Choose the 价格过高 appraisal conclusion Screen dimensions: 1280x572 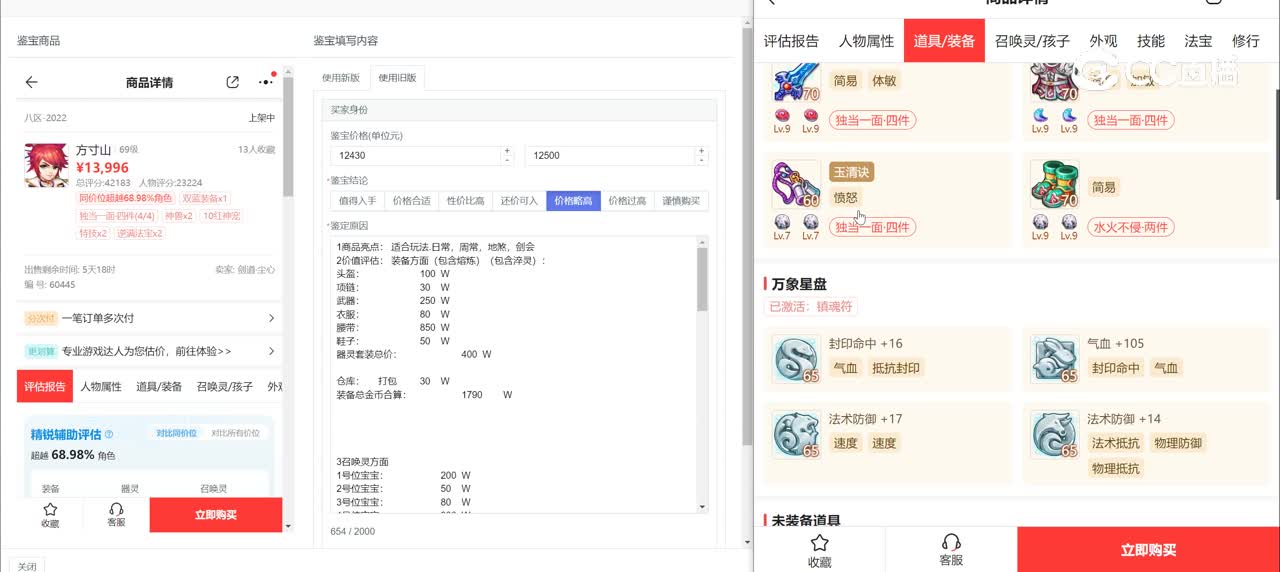point(628,201)
